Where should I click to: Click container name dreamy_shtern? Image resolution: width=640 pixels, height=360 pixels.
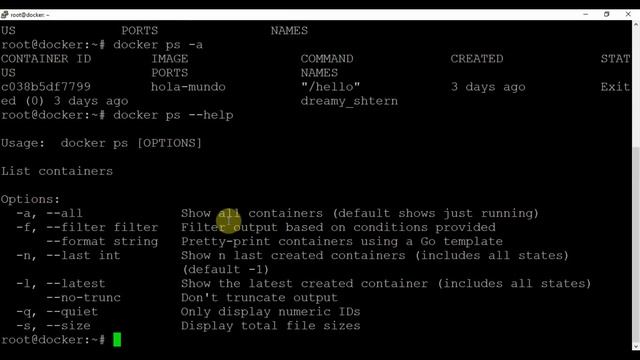[x=349, y=101]
